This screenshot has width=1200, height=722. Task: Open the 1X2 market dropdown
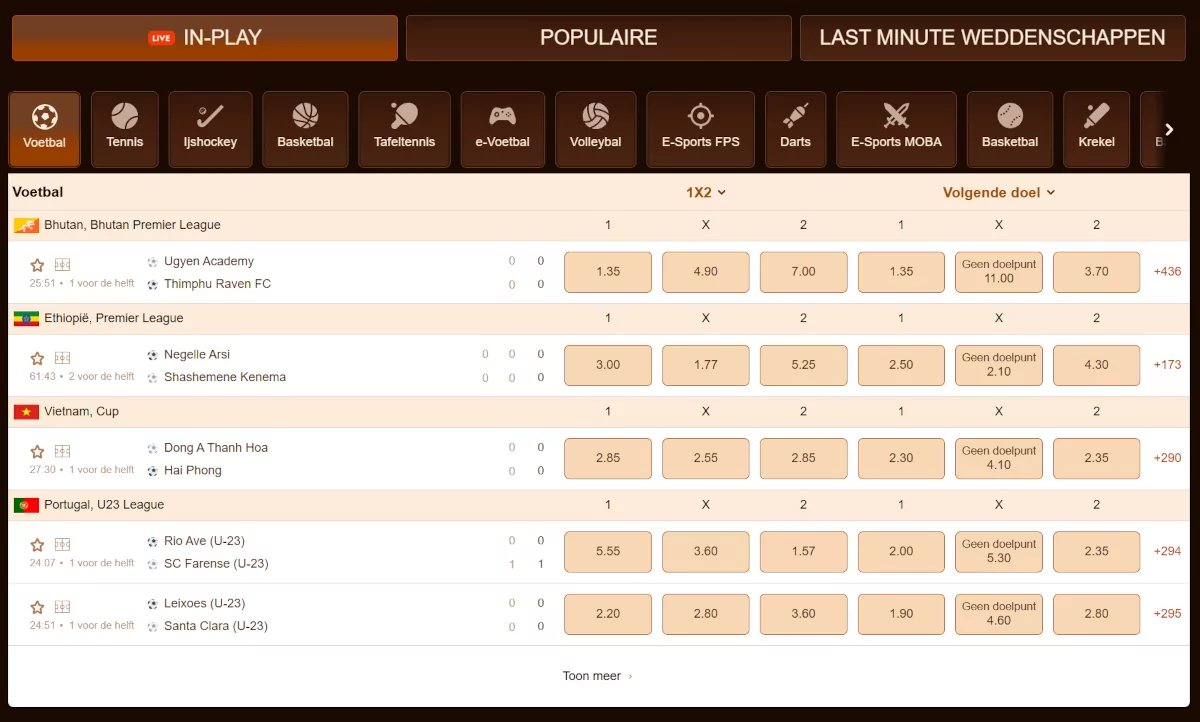[x=706, y=192]
